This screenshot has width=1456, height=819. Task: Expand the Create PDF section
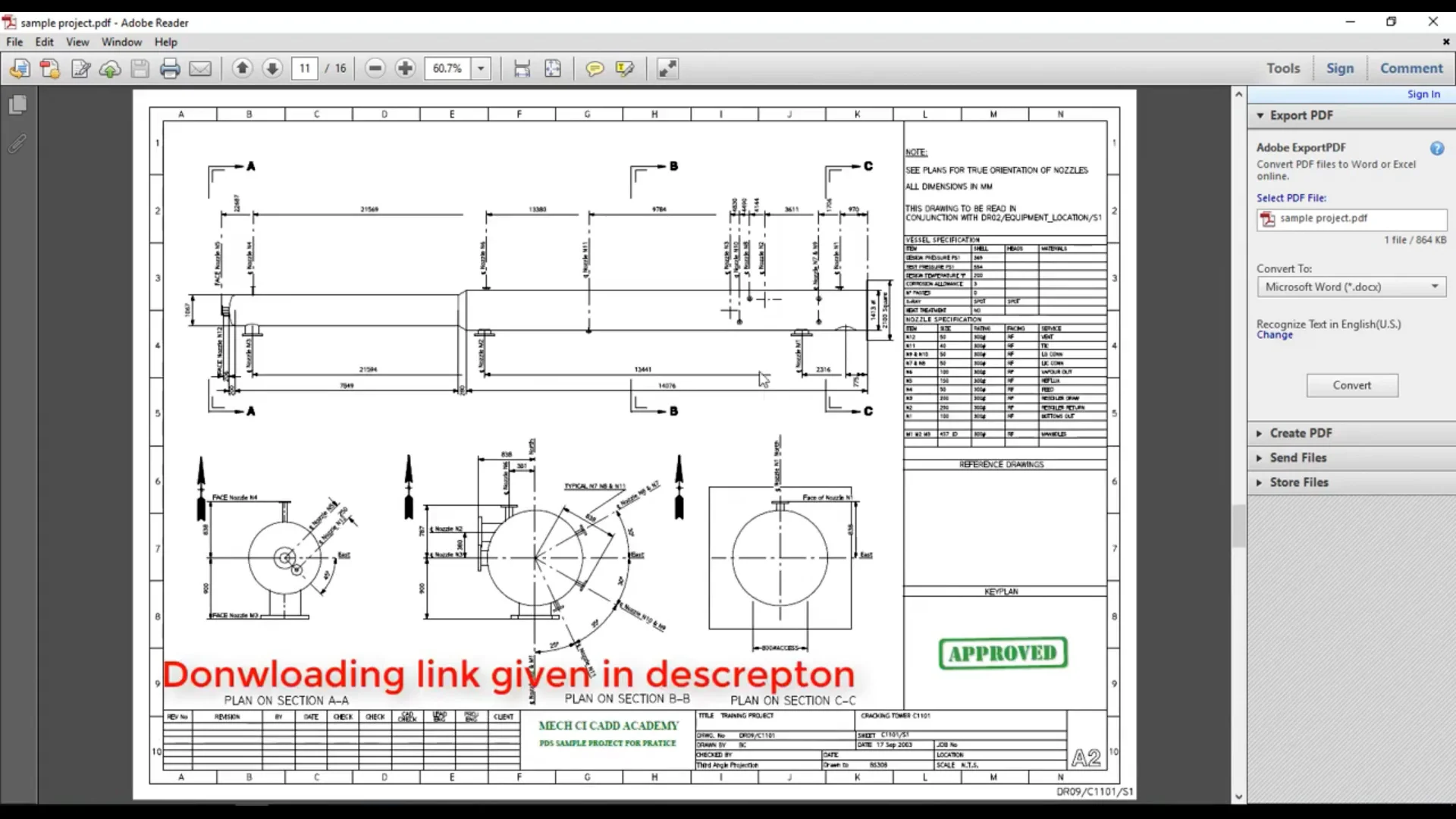coord(1301,433)
